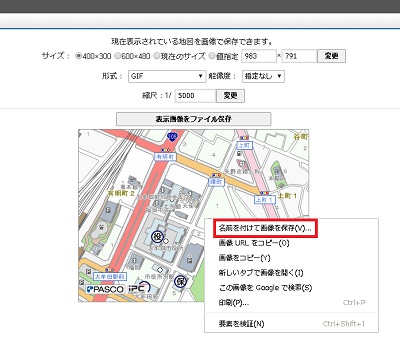Click the blue route 208 shield marker
The width and height of the screenshot is (400, 363).
click(172, 136)
